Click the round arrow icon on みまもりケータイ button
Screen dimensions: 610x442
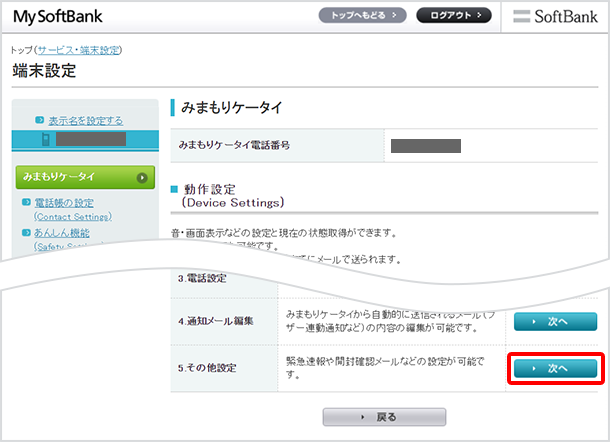(x=142, y=178)
